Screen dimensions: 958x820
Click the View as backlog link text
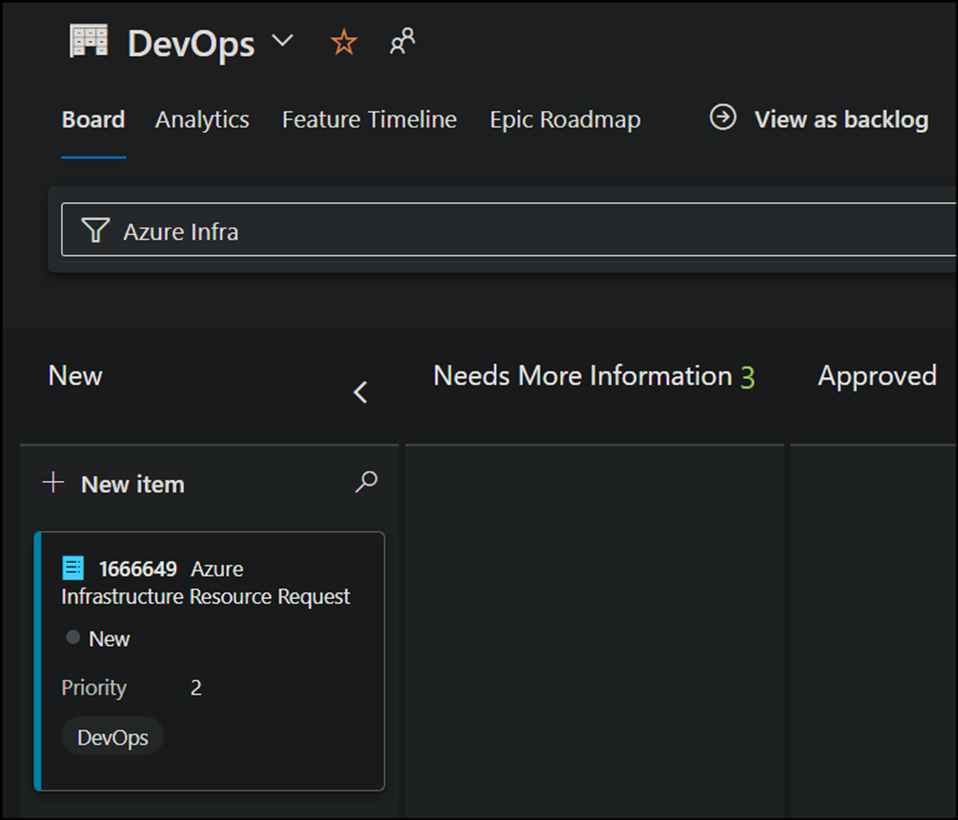pos(841,120)
